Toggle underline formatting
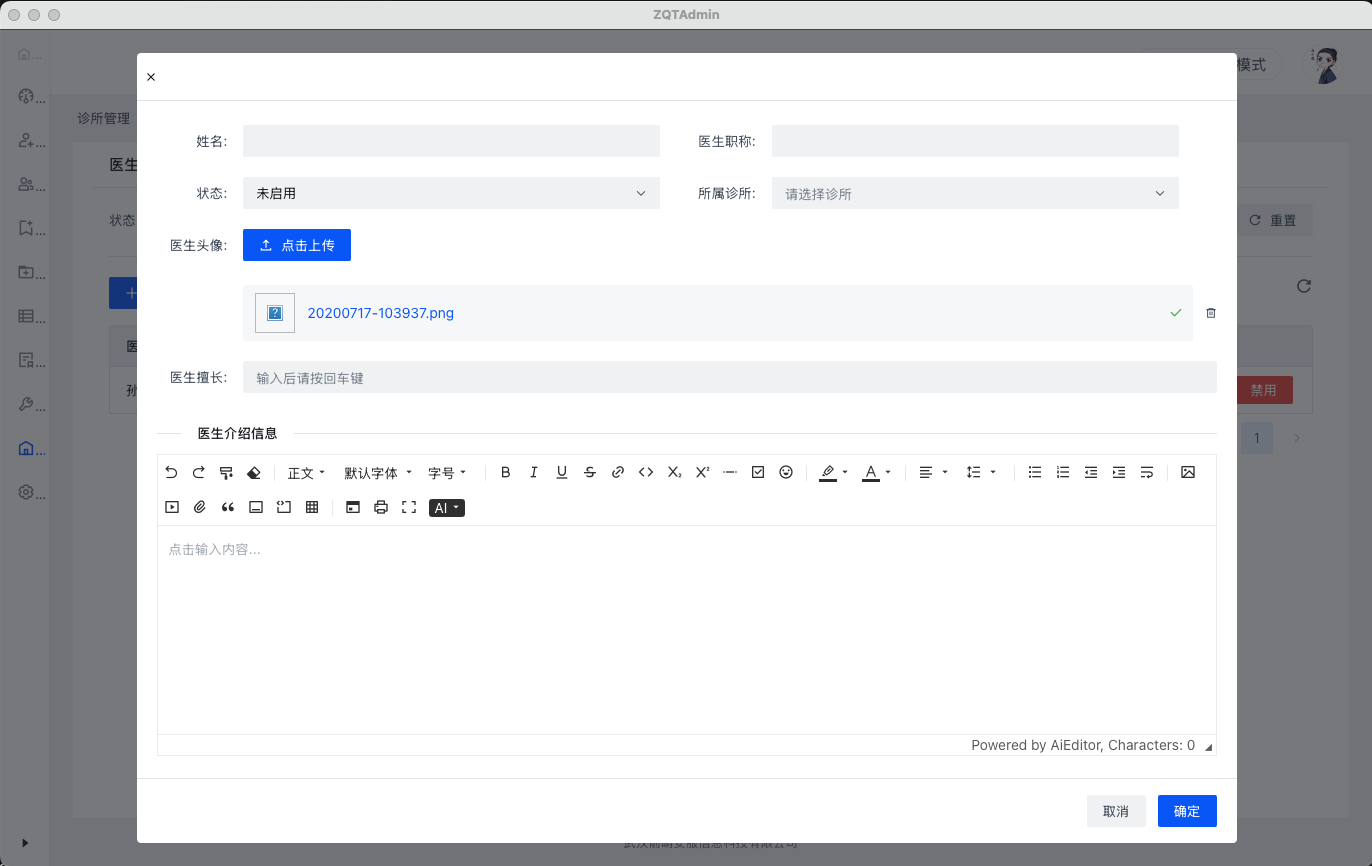The height and width of the screenshot is (866, 1372). (x=562, y=472)
